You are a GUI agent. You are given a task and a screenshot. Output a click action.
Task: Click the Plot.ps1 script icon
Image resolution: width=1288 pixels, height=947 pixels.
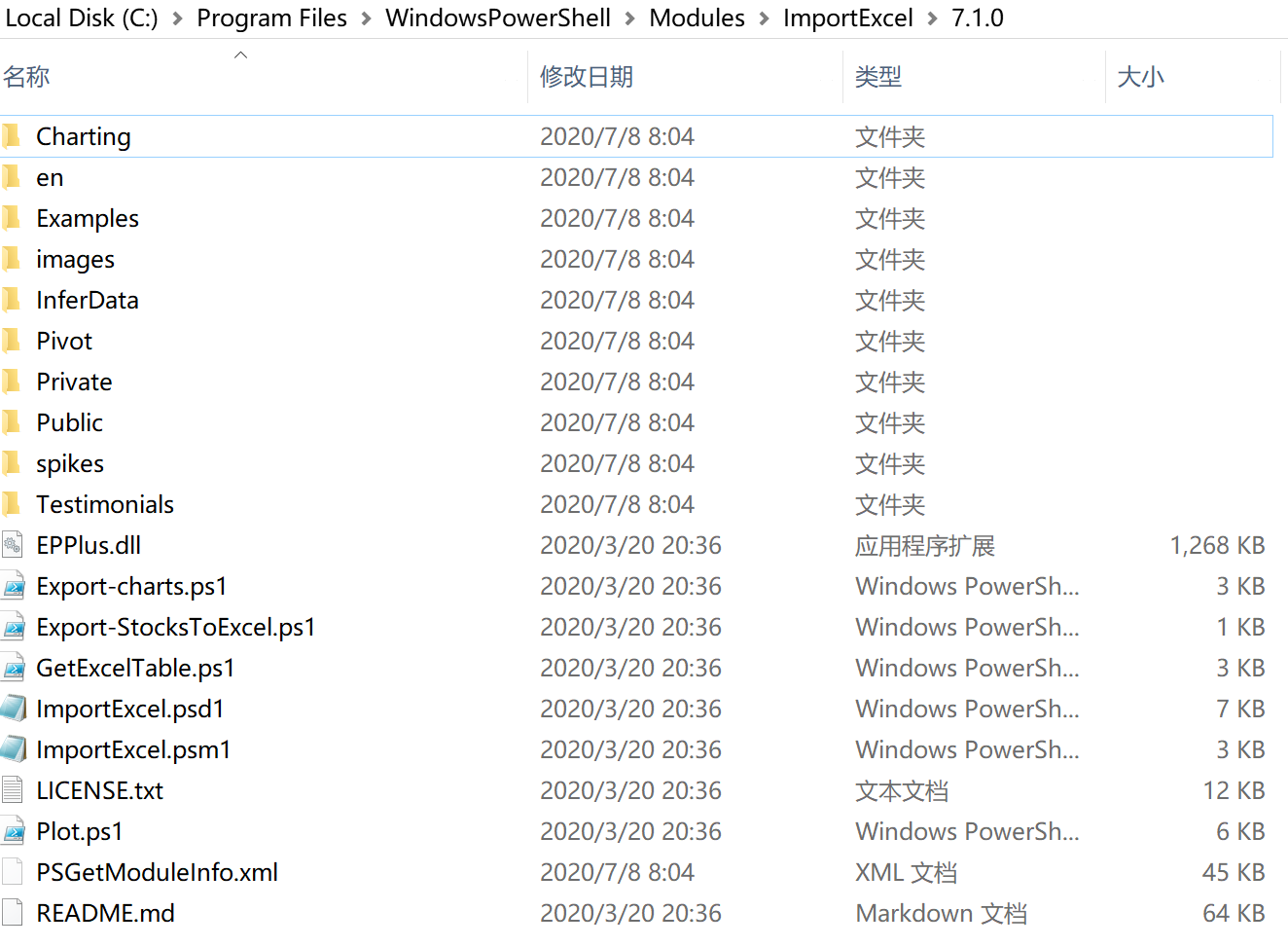click(14, 831)
